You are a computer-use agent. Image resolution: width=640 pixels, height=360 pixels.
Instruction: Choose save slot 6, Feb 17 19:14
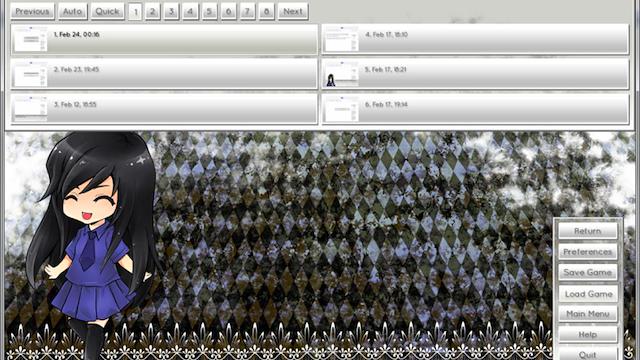pyautogui.click(x=475, y=109)
